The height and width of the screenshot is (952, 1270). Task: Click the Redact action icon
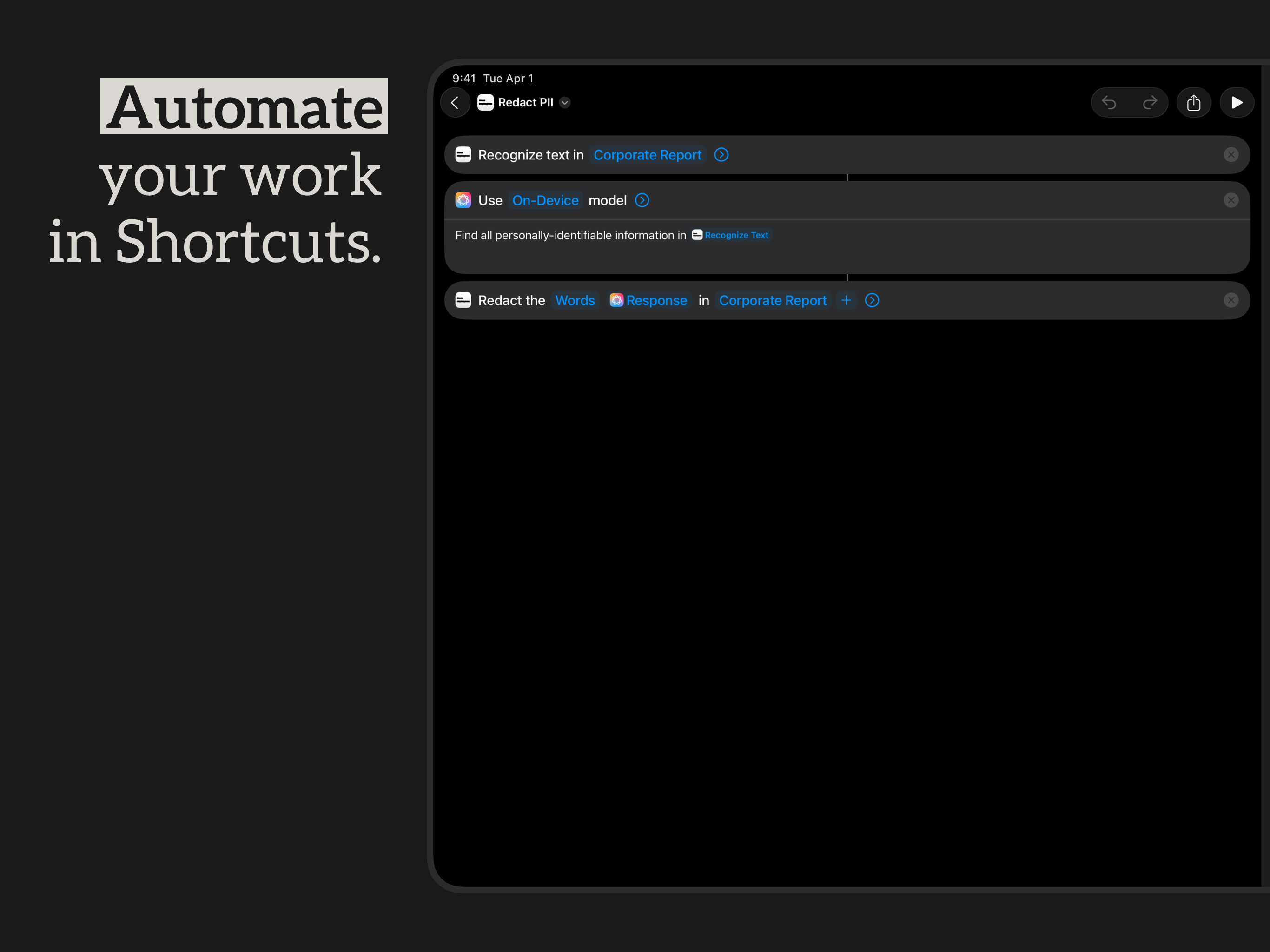(463, 300)
